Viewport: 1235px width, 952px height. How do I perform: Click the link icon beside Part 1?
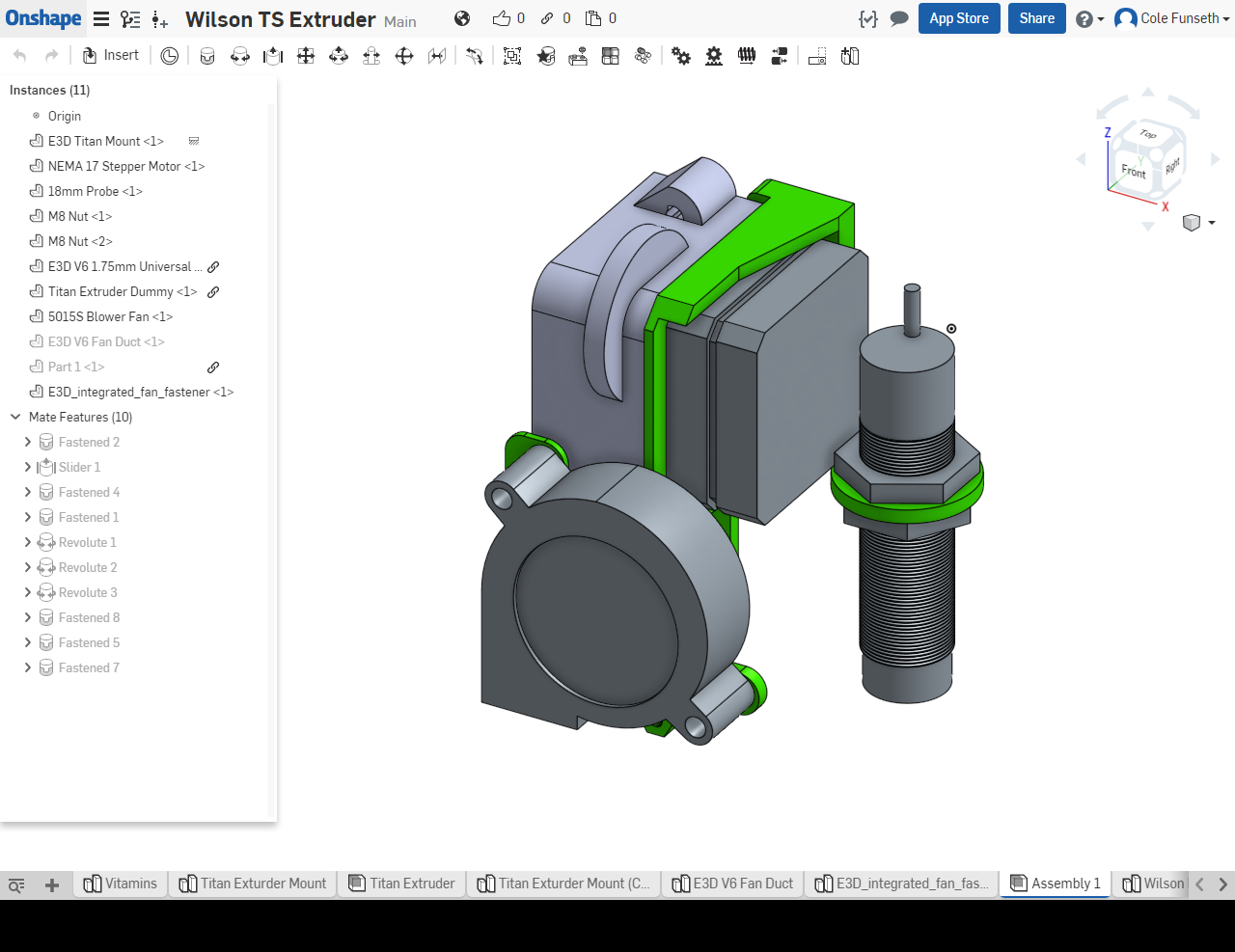coord(213,367)
